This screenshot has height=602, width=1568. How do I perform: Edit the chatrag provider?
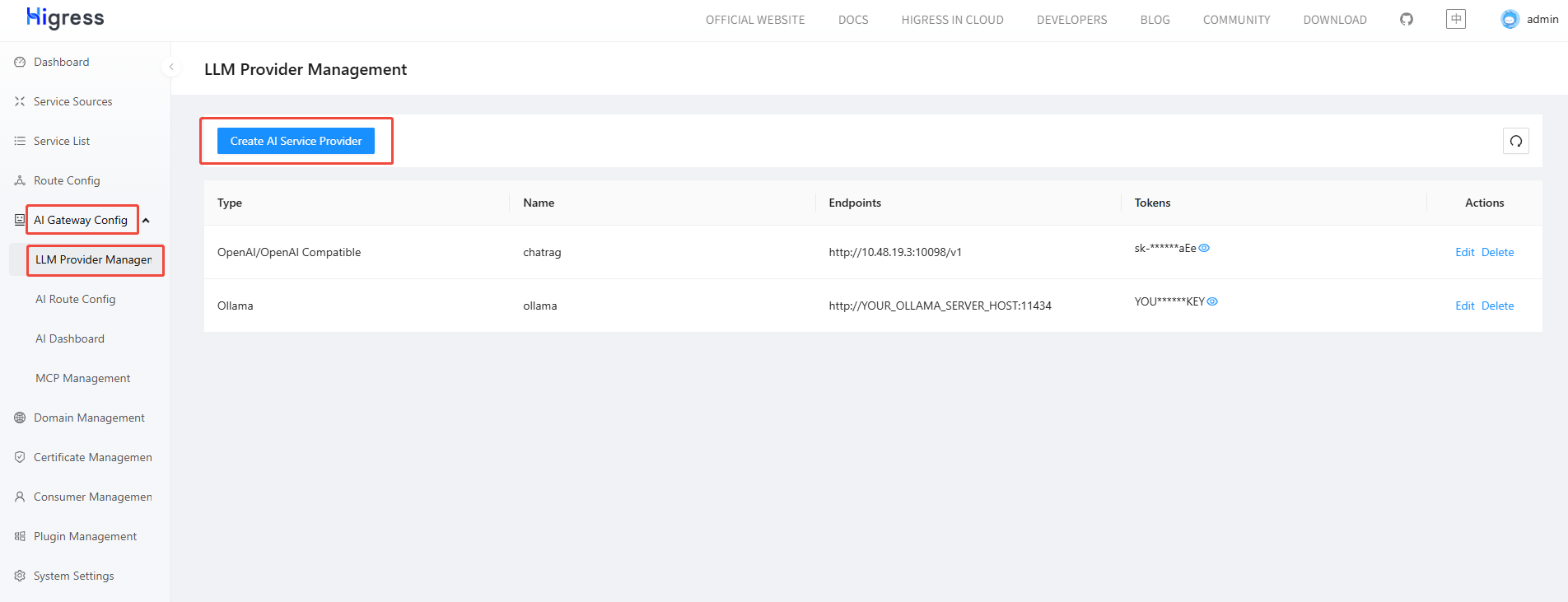1464,252
